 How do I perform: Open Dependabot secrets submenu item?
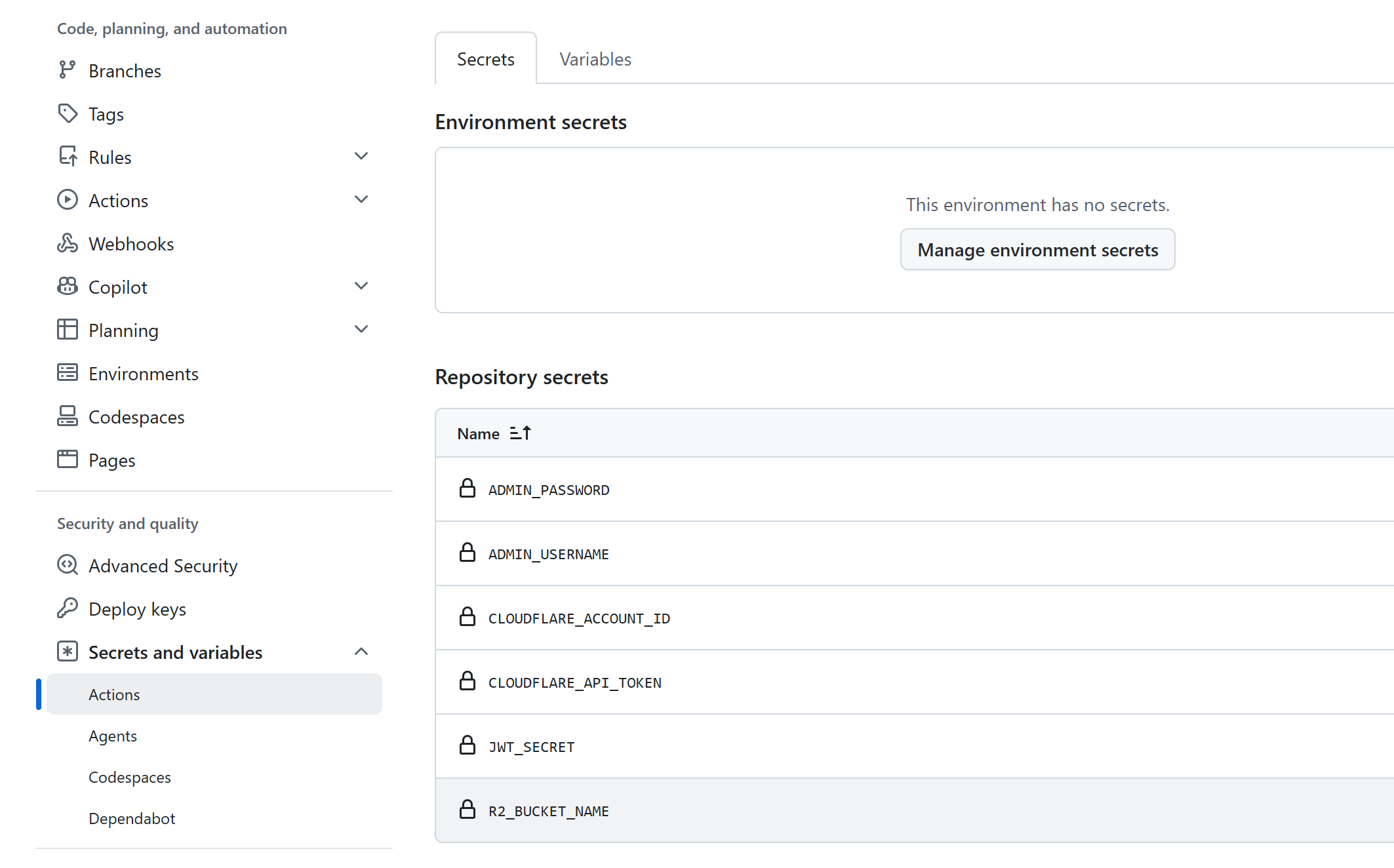132,818
